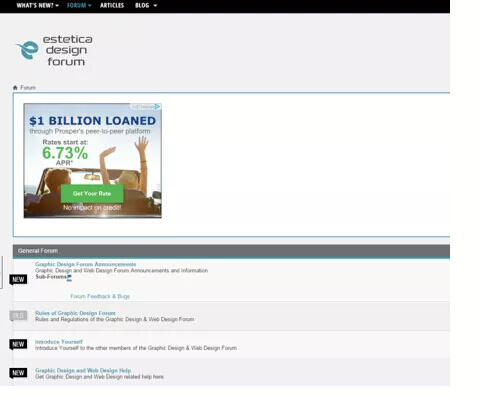Open Graphic Design Forum Announcements link
Screen dimensions: 478x402
pyautogui.click(x=86, y=264)
